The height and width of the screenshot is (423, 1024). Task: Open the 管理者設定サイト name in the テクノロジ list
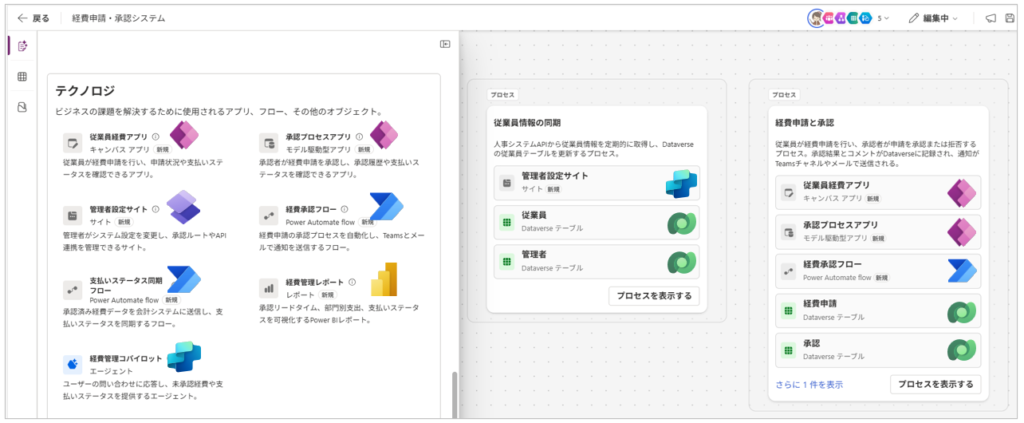[x=118, y=210]
